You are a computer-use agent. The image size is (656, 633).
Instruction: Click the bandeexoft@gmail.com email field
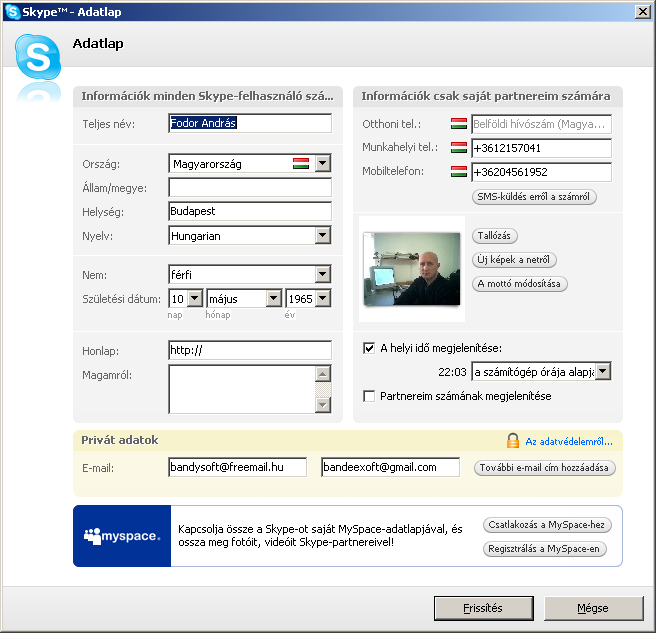390,467
